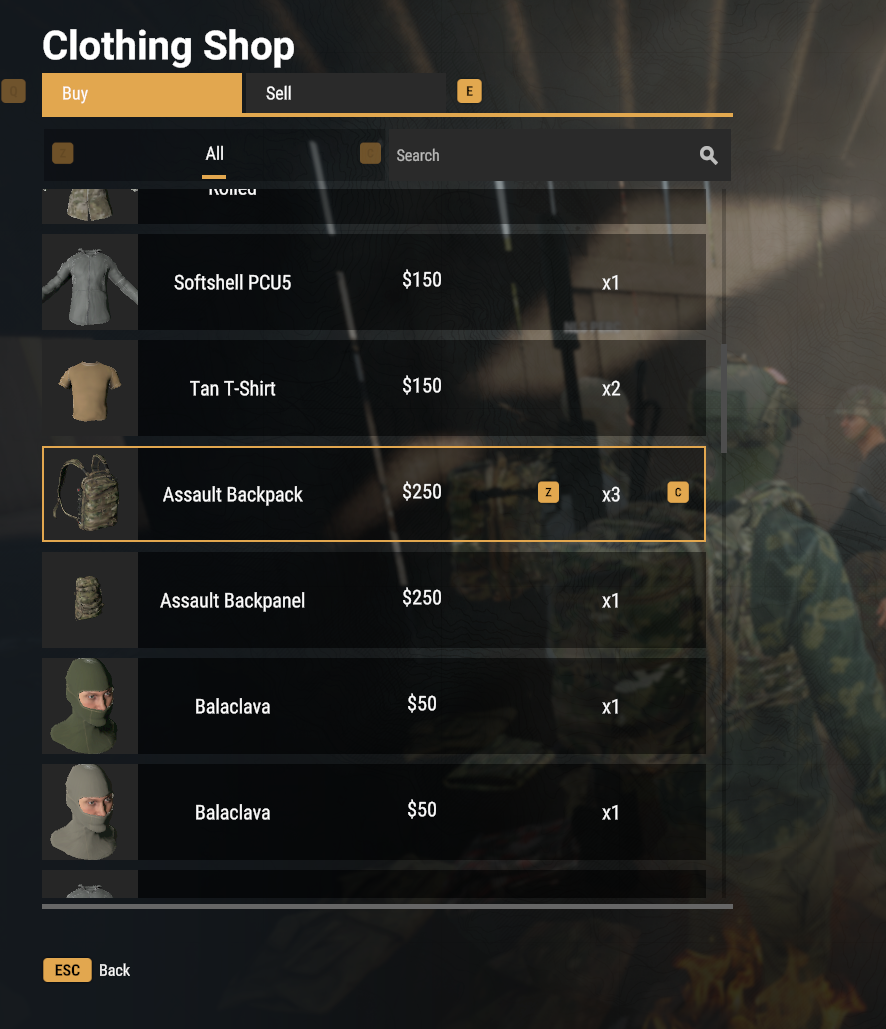
Task: Open the Buy tab
Action: (x=142, y=93)
